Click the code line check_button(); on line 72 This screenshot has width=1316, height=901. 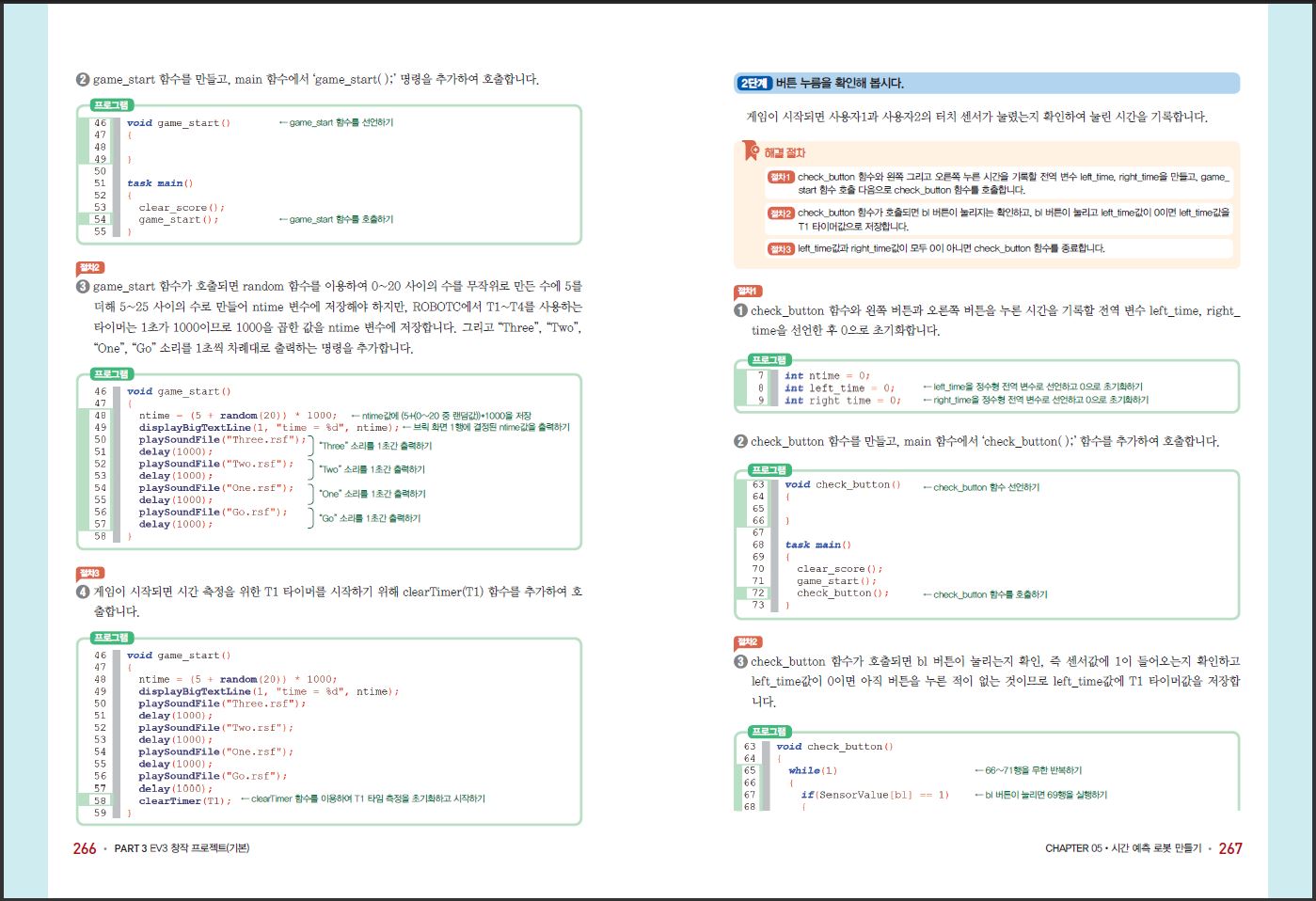click(842, 593)
